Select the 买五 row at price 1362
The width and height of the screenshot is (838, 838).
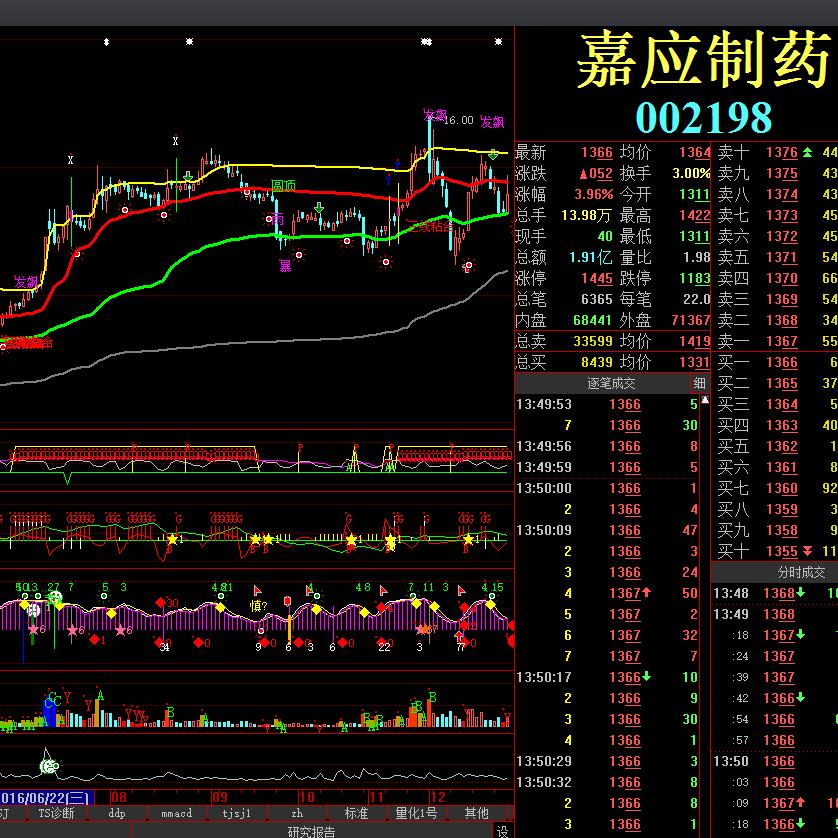777,446
